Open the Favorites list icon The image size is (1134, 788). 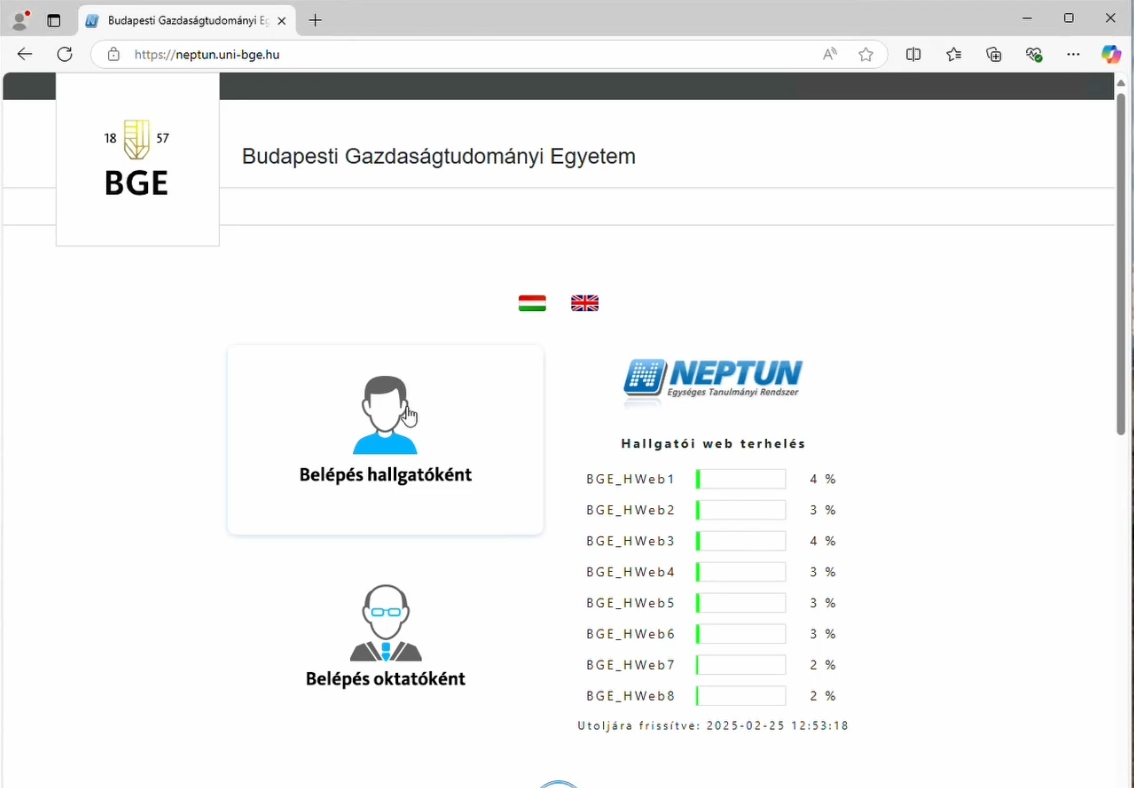[954, 54]
